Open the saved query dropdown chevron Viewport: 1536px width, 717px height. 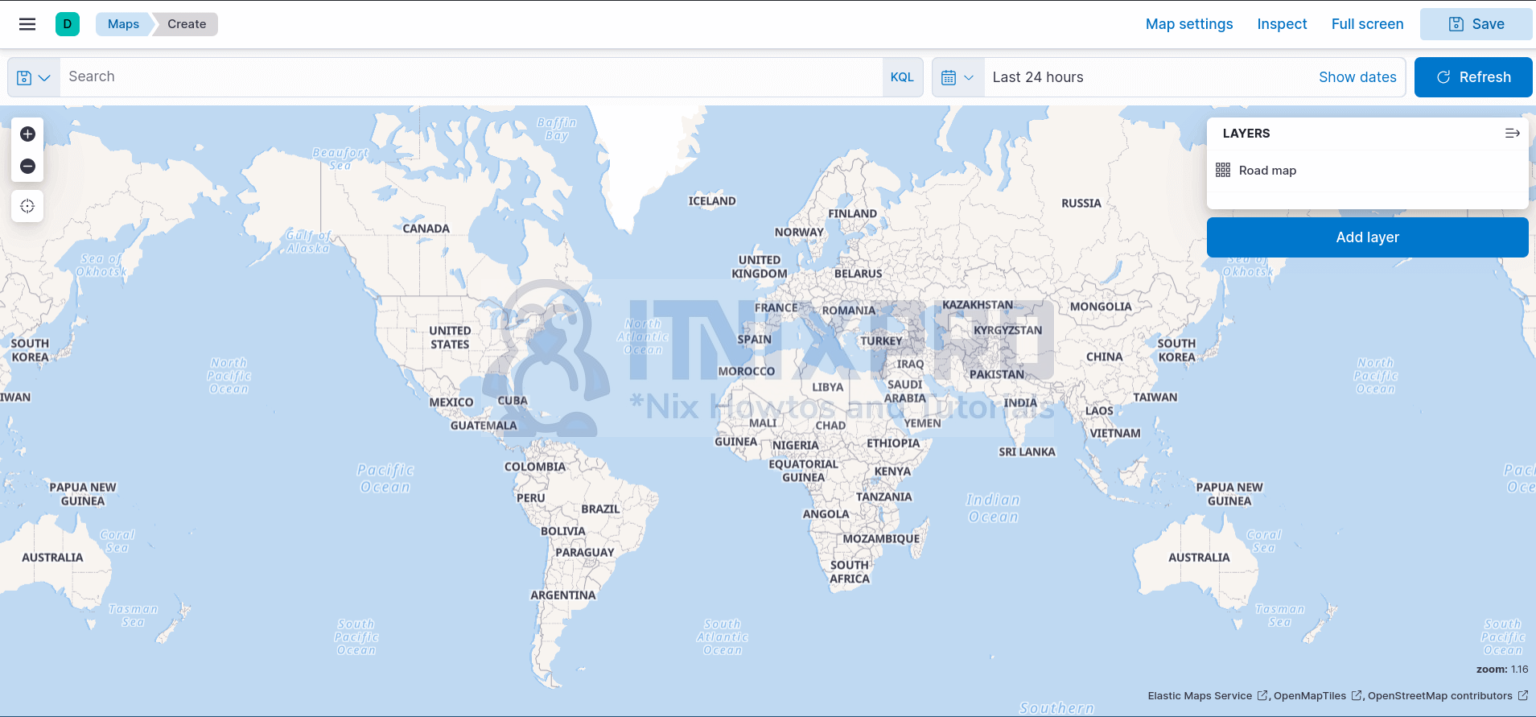click(x=42, y=76)
